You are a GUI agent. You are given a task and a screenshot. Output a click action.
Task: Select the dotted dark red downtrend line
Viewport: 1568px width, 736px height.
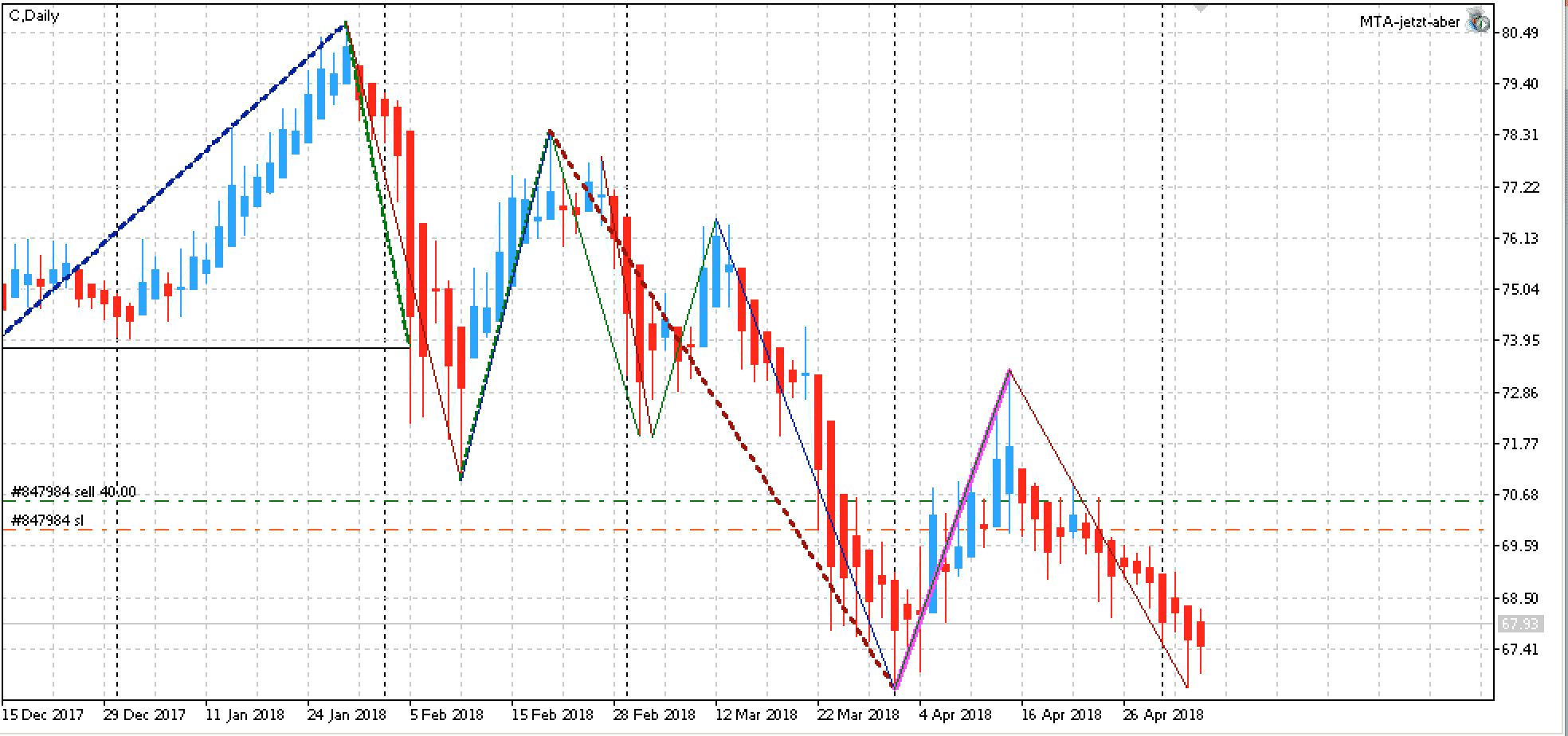721,409
